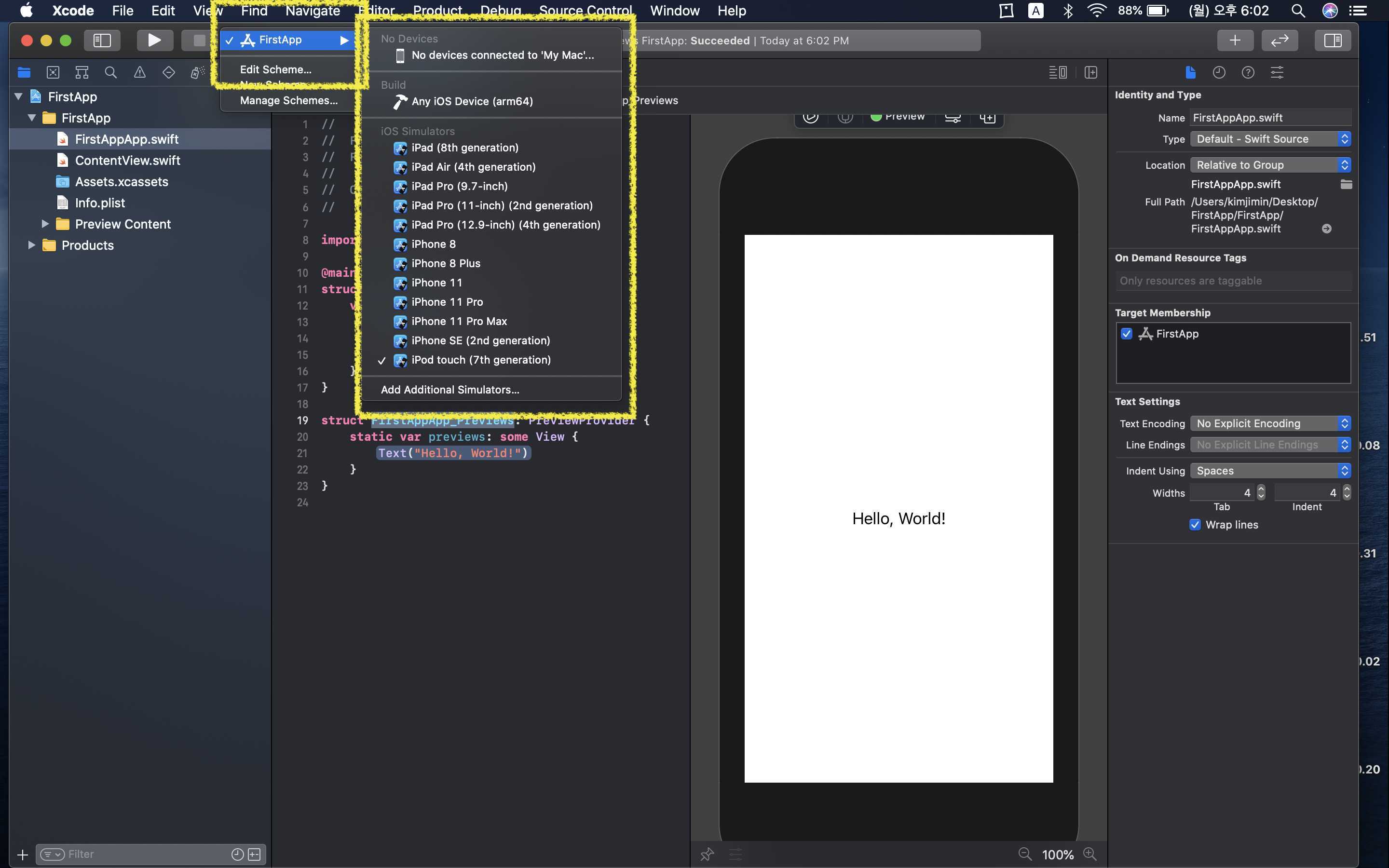Screen dimensions: 1389x868
Task: Toggle the navigator sidebar icon
Action: pos(102,40)
